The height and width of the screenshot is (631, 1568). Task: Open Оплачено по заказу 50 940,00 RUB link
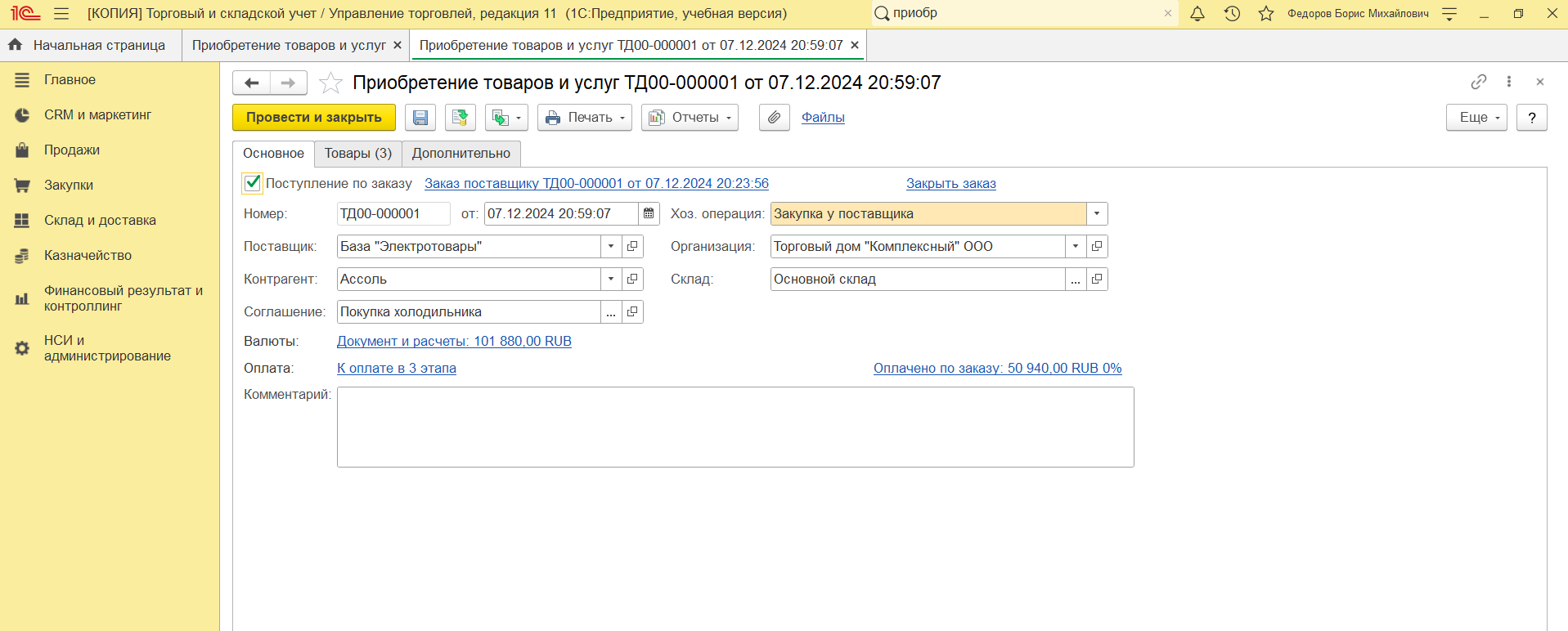(x=997, y=369)
